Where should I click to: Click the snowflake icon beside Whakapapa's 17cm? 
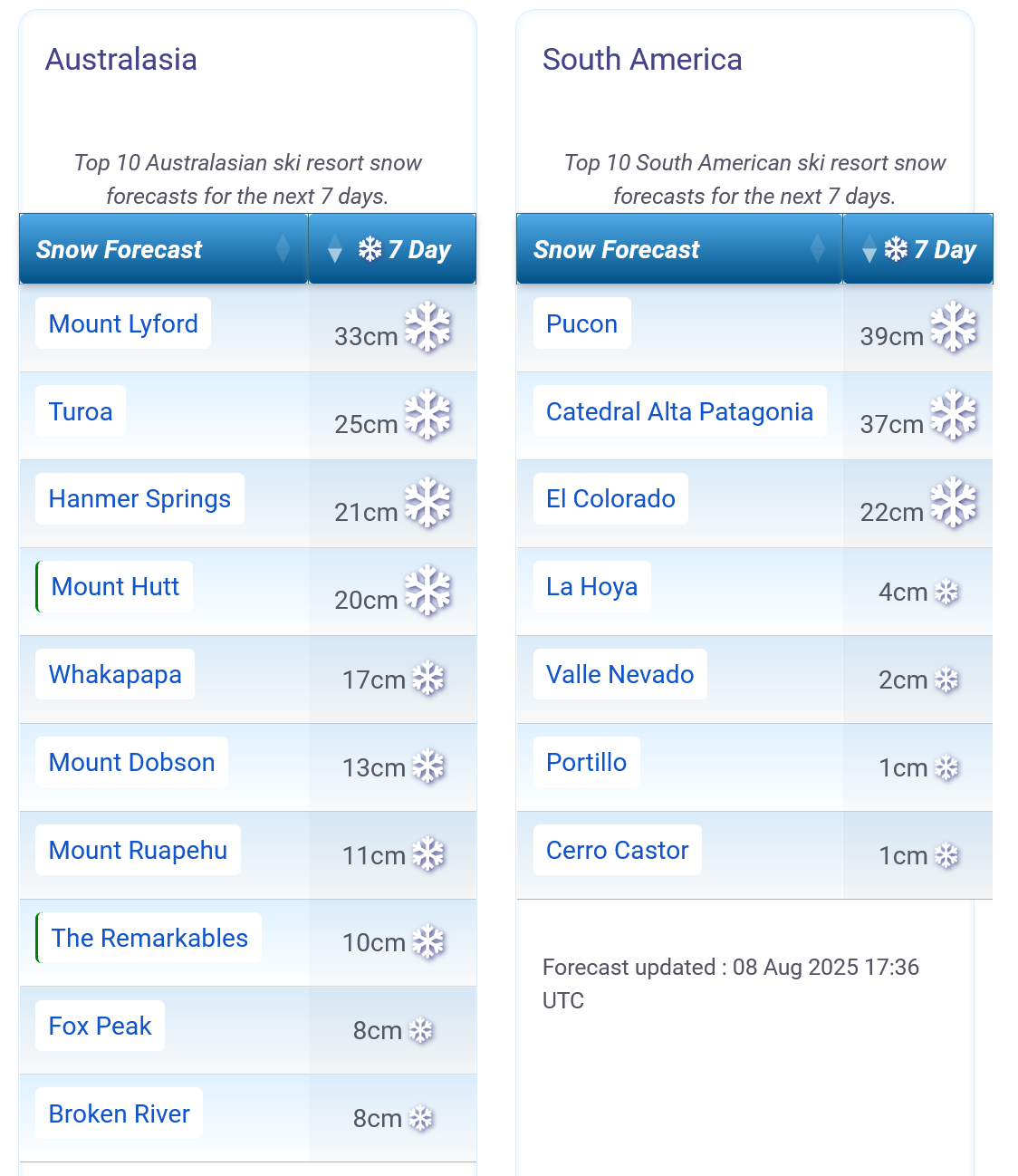click(x=428, y=679)
